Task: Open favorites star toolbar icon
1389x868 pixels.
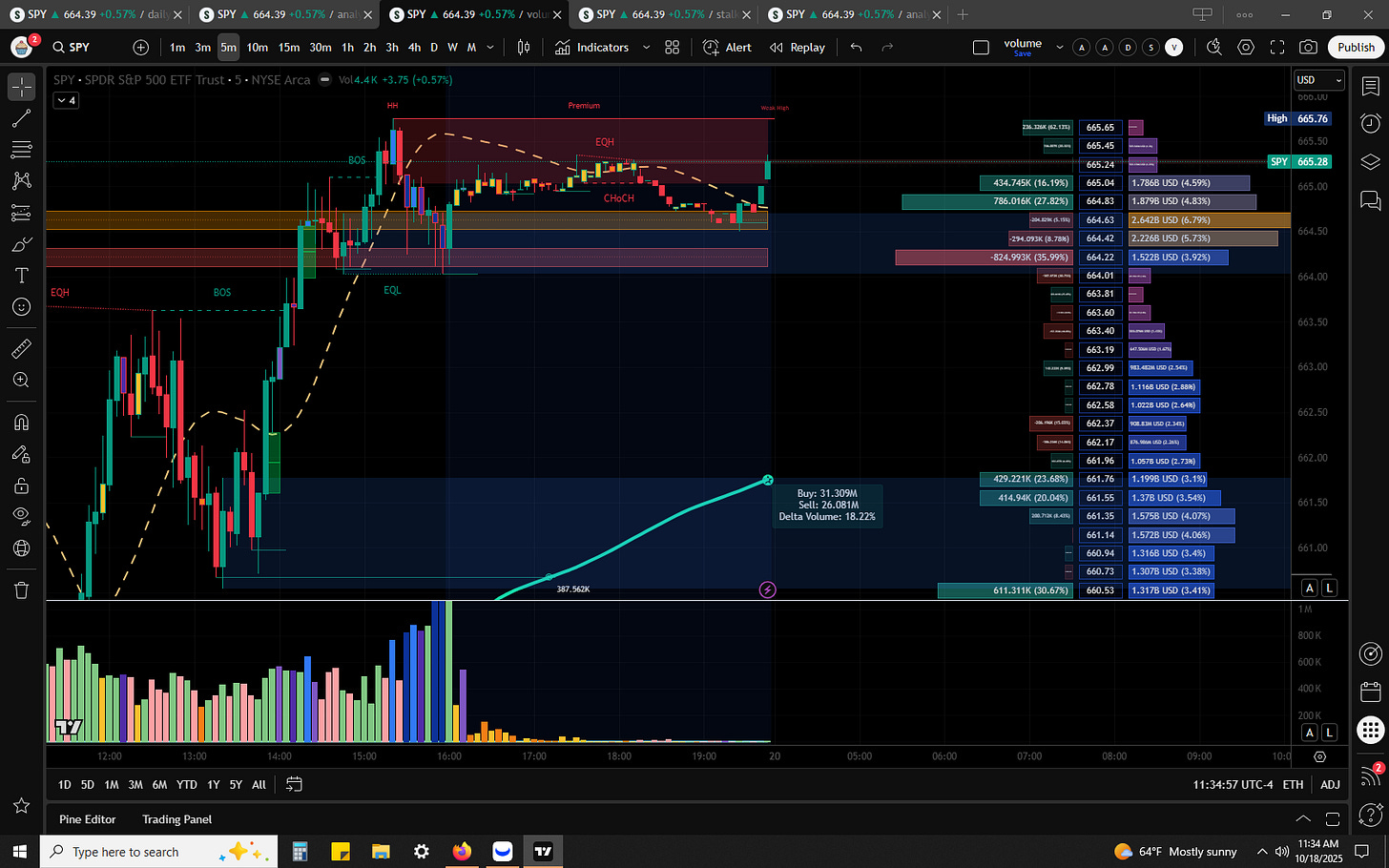Action: (21, 806)
